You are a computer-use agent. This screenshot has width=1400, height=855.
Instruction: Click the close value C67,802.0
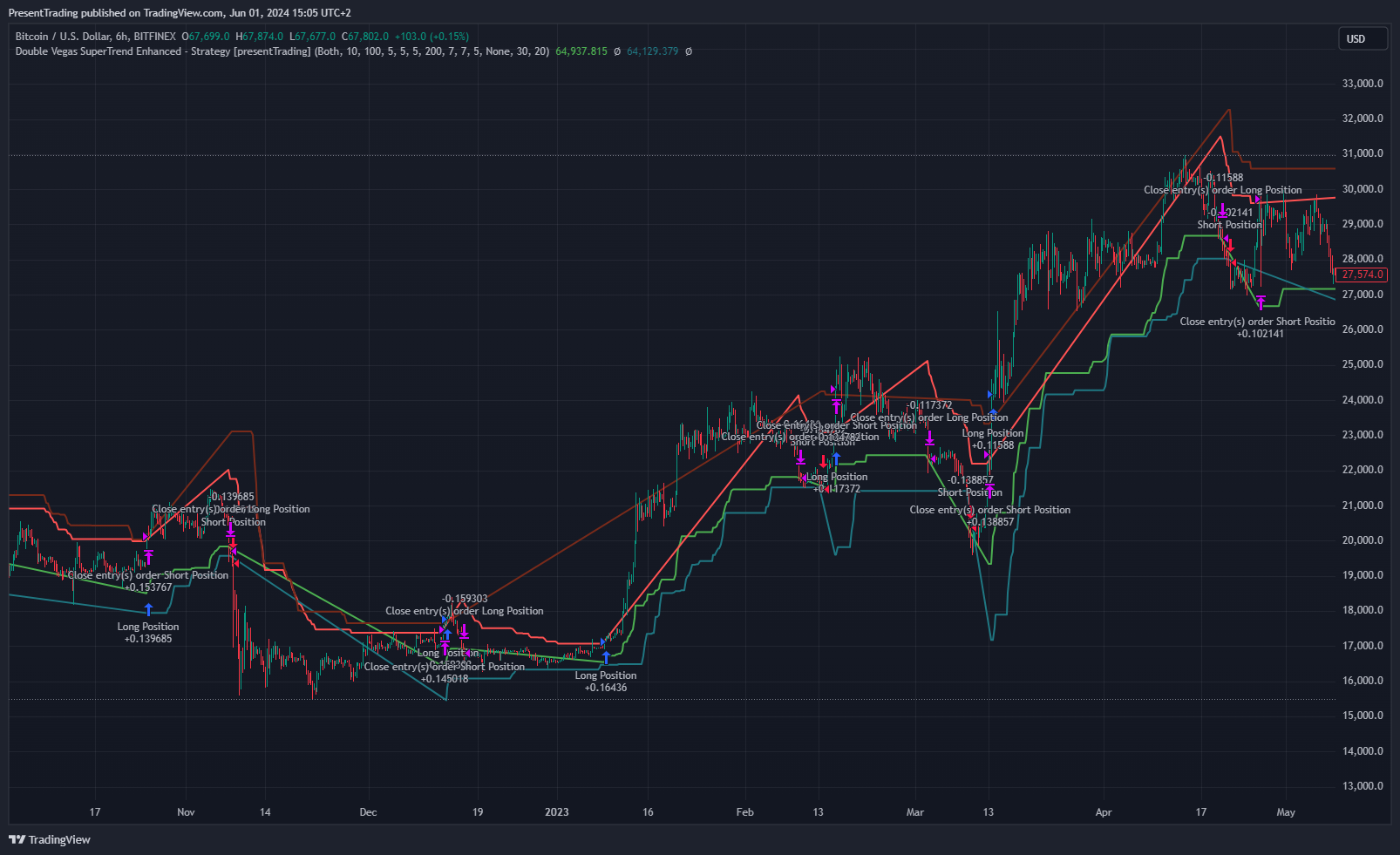click(x=365, y=37)
